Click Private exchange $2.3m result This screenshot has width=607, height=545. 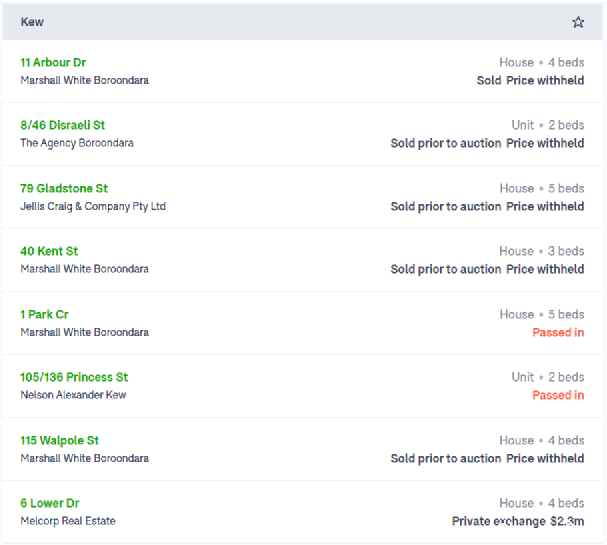518,521
